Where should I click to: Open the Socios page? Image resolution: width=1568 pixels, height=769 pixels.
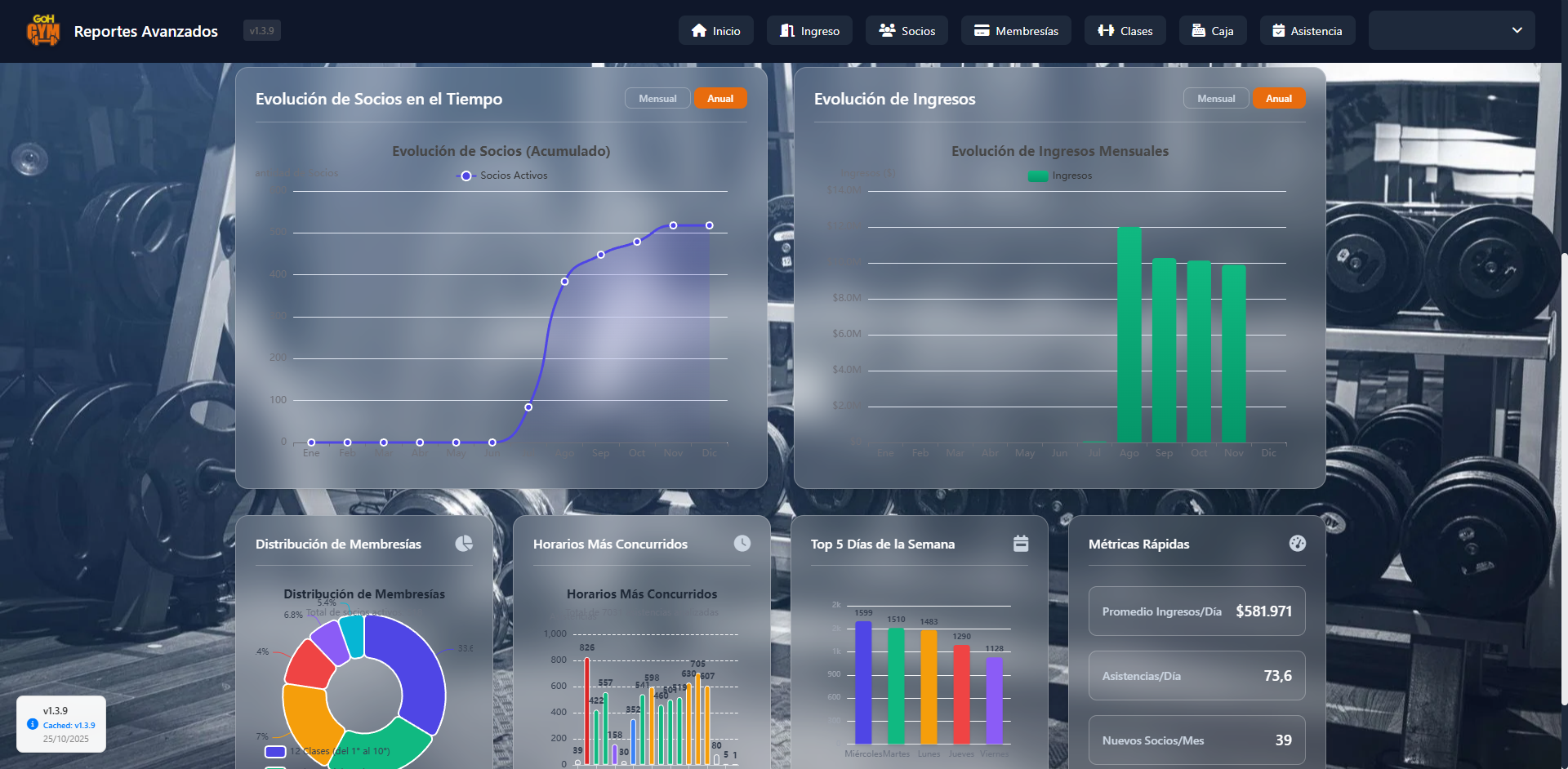[x=906, y=31]
